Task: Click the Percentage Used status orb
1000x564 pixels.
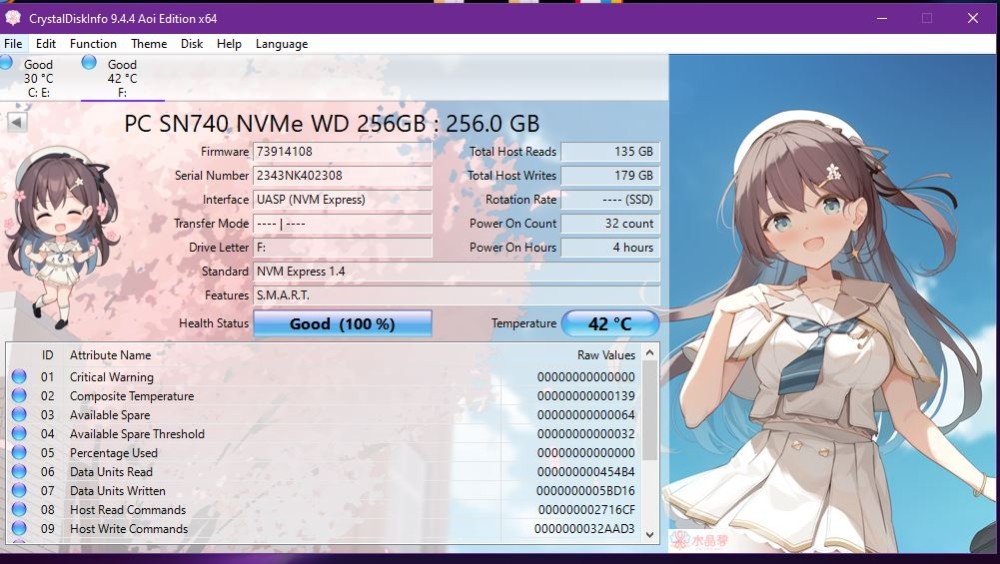Action: (19, 453)
